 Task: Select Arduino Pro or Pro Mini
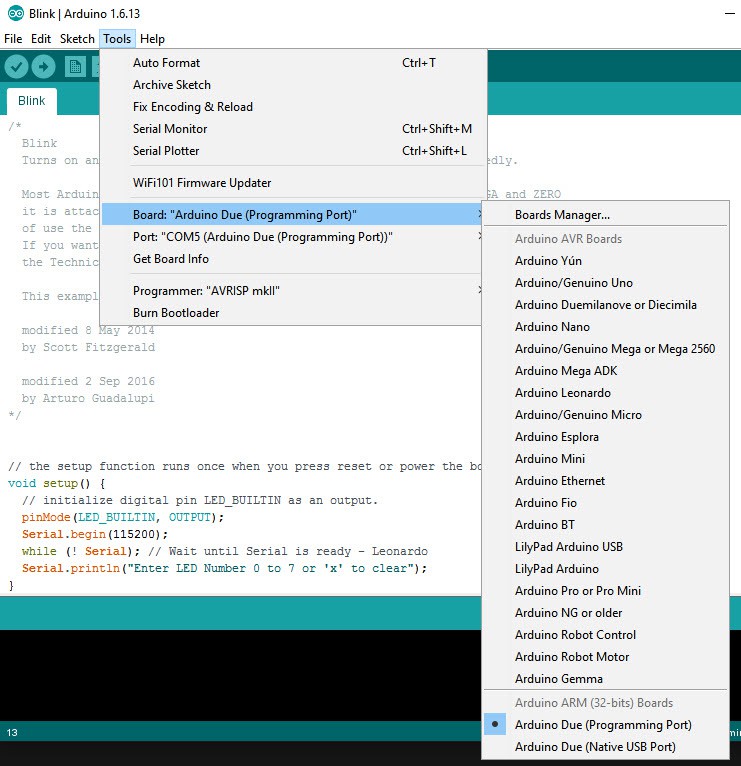point(606,590)
